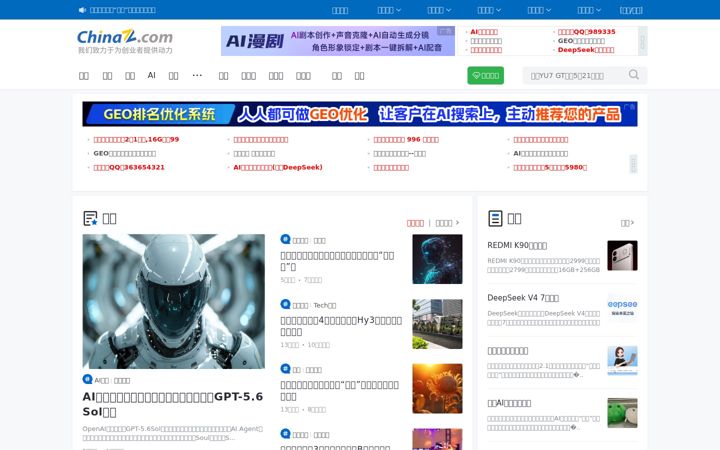Open the GEO排名优化系统 banner ad

coord(360,114)
